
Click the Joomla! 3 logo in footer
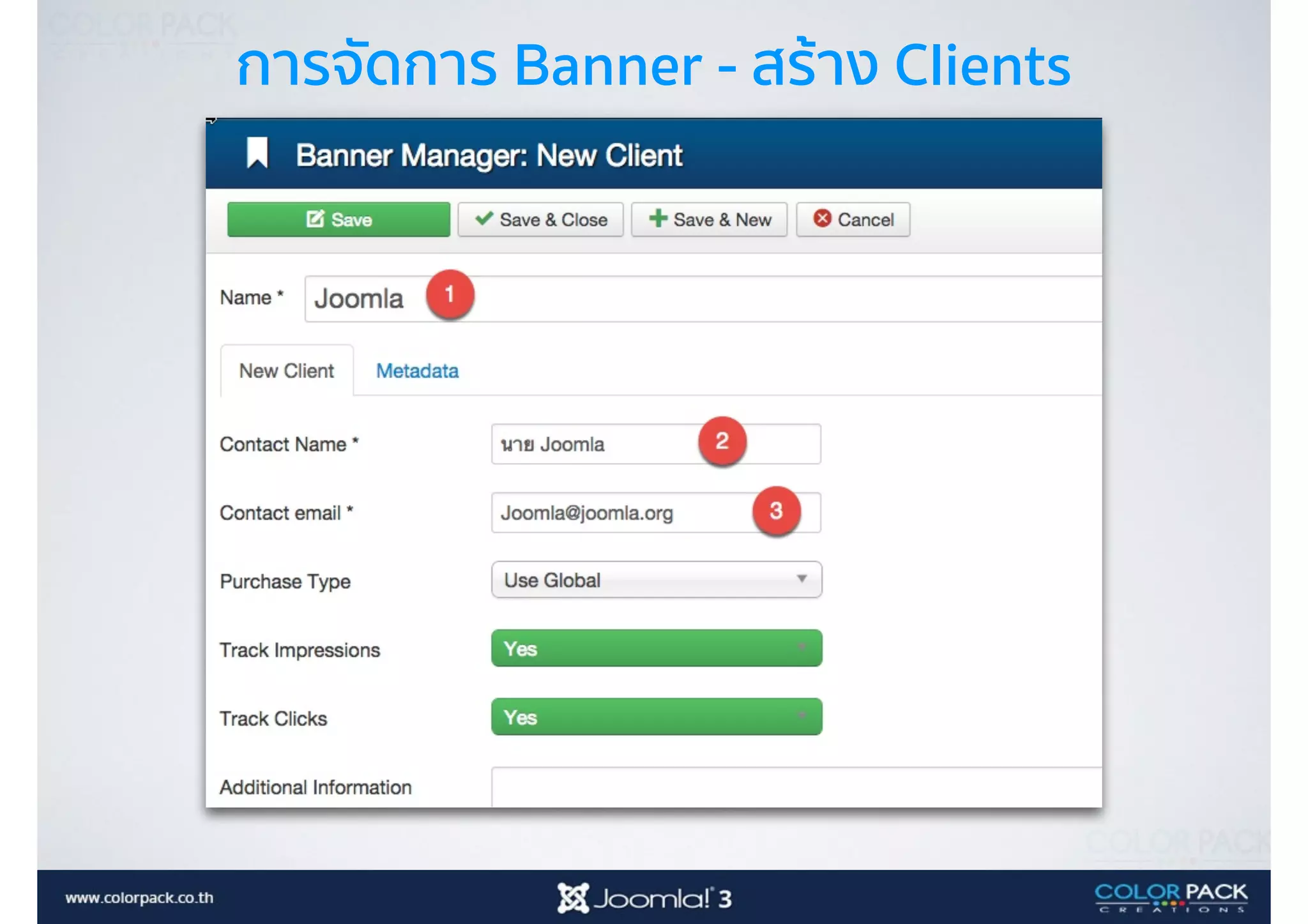click(x=644, y=898)
